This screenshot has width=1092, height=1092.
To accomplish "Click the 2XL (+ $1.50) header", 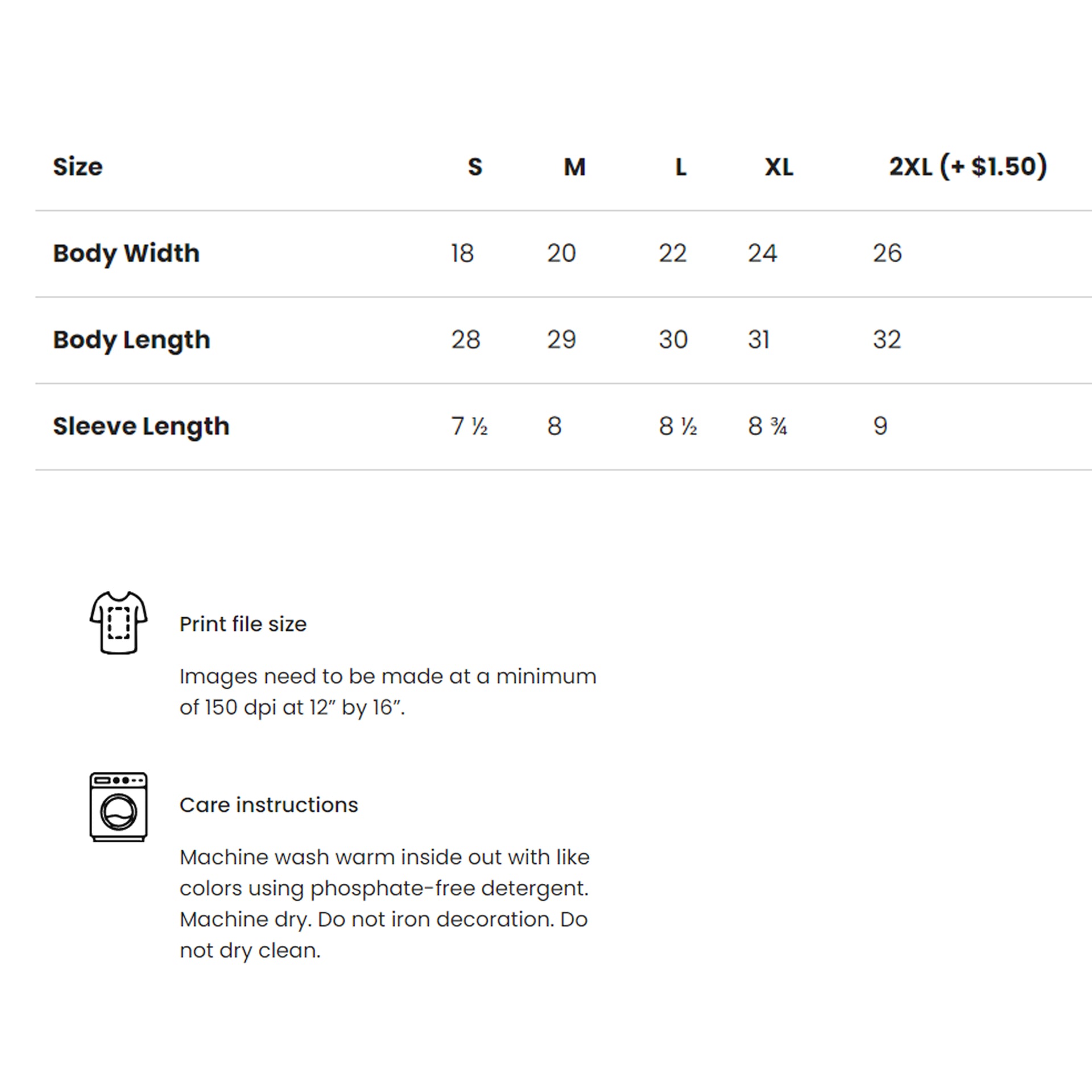I will pyautogui.click(x=968, y=167).
